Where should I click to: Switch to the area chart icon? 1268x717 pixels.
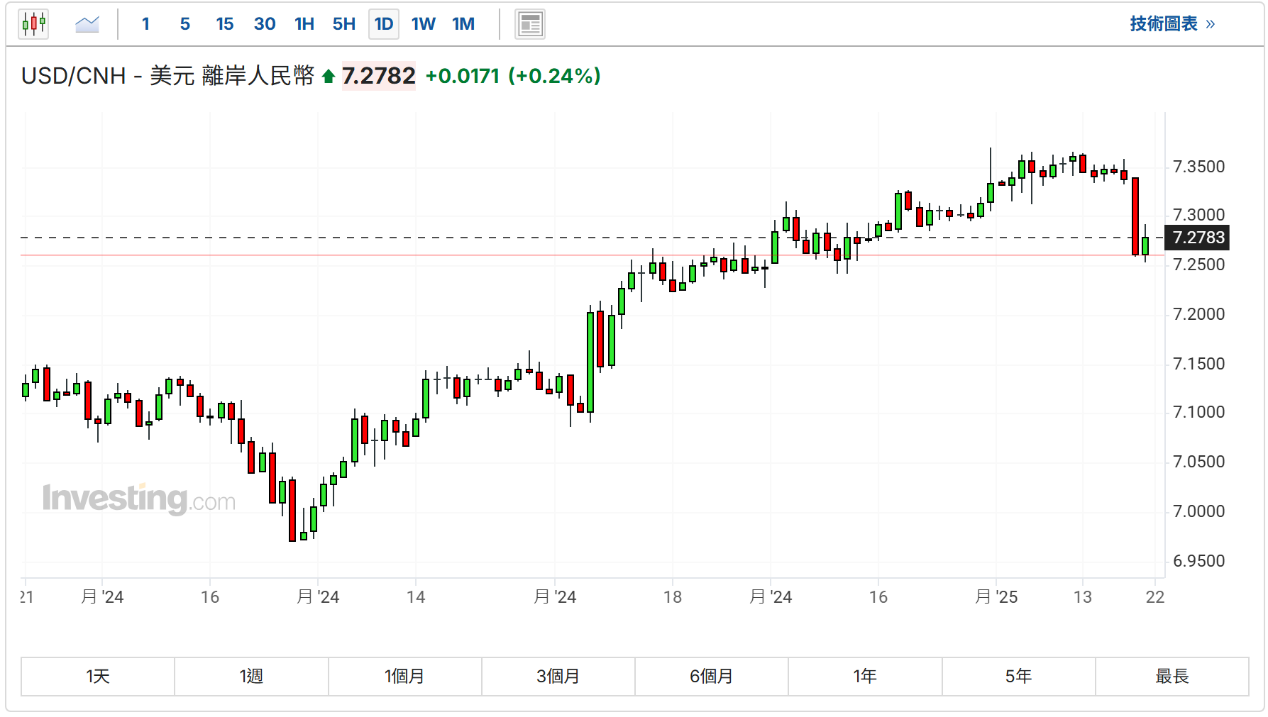87,24
